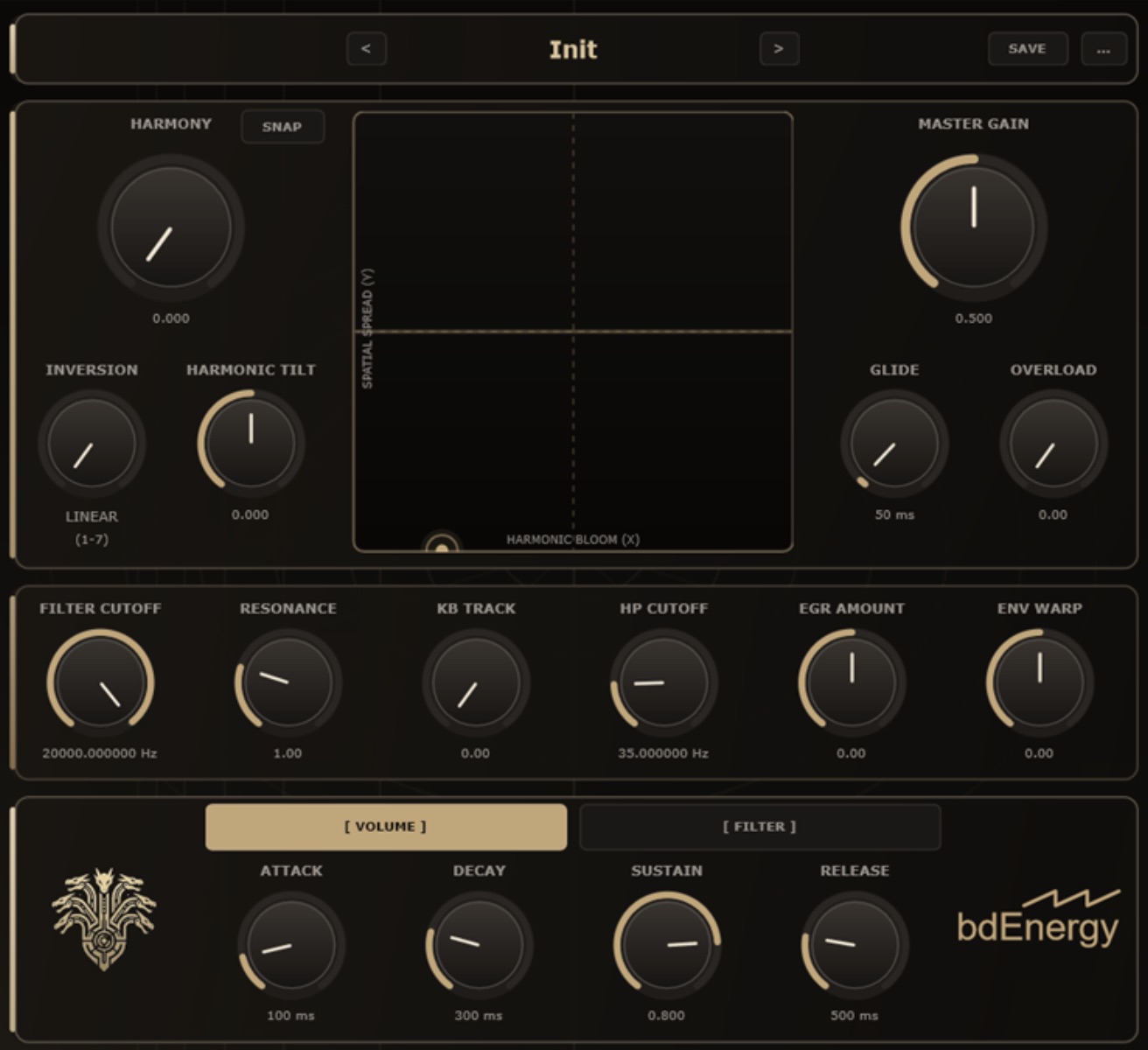Click the Release knob

pyautogui.click(x=855, y=945)
